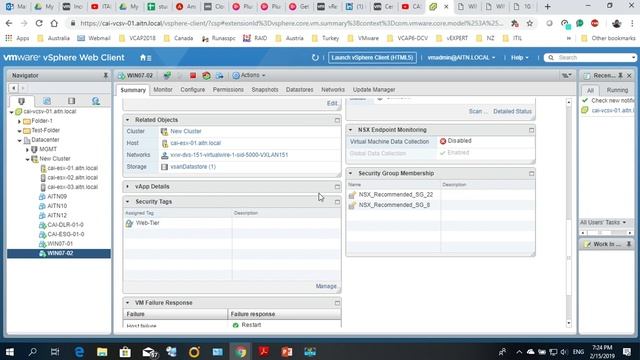640x360 pixels.
Task: Launch the VM console icon
Action: [x=167, y=76]
